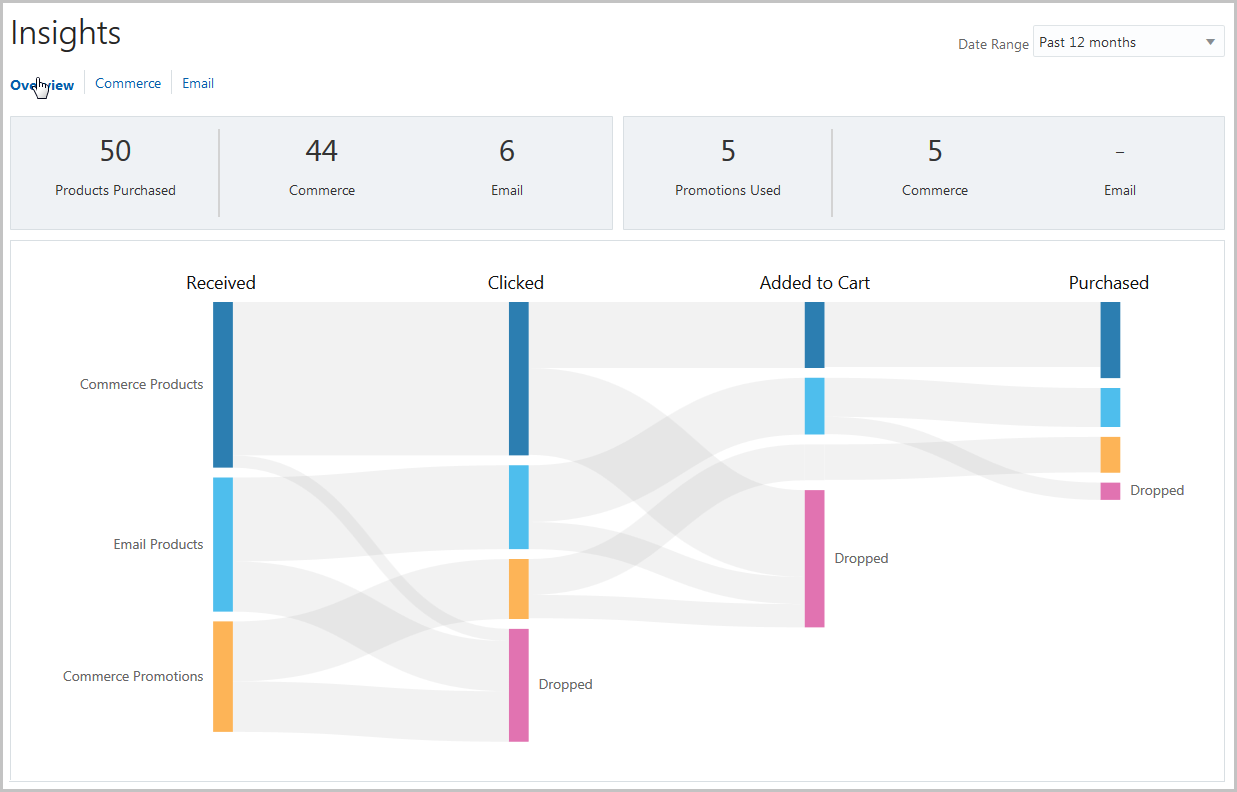Switch to the Commerce tab
Screen dimensions: 1237x792
(128, 84)
